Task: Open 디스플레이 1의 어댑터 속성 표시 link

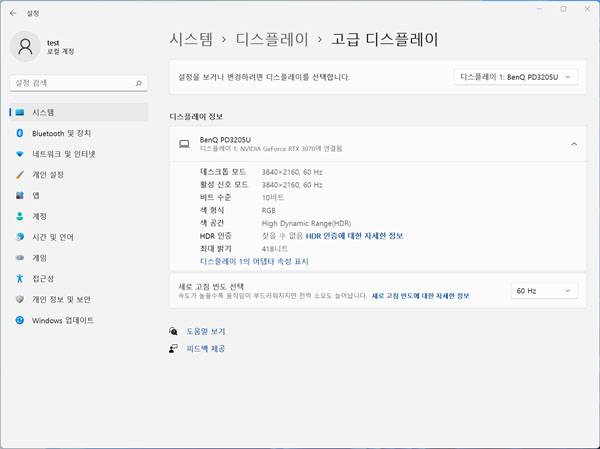Action: 254,261
